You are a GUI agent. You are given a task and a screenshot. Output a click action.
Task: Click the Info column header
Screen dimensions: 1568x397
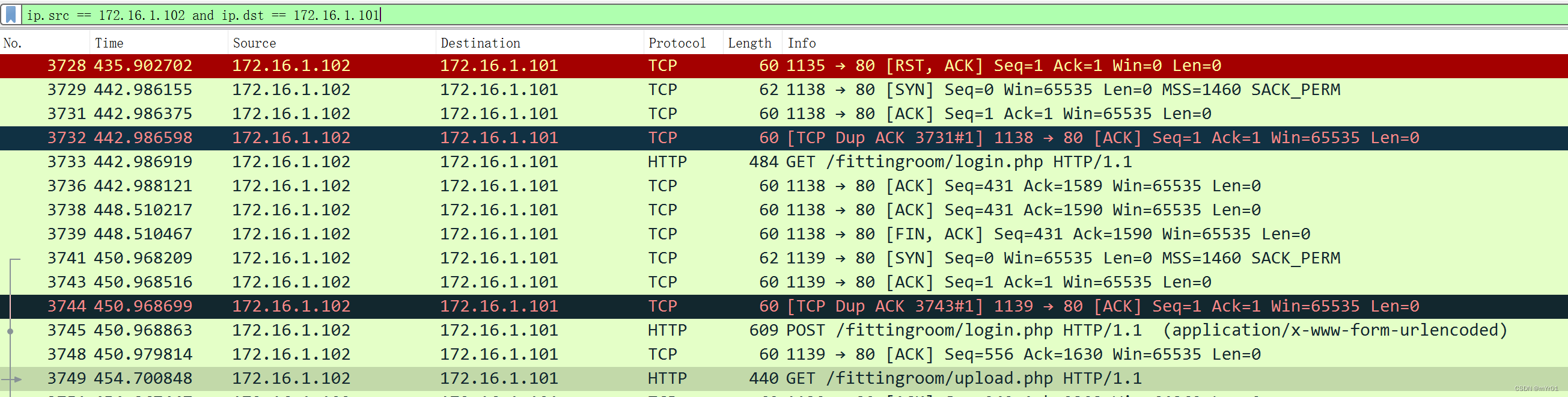(802, 43)
